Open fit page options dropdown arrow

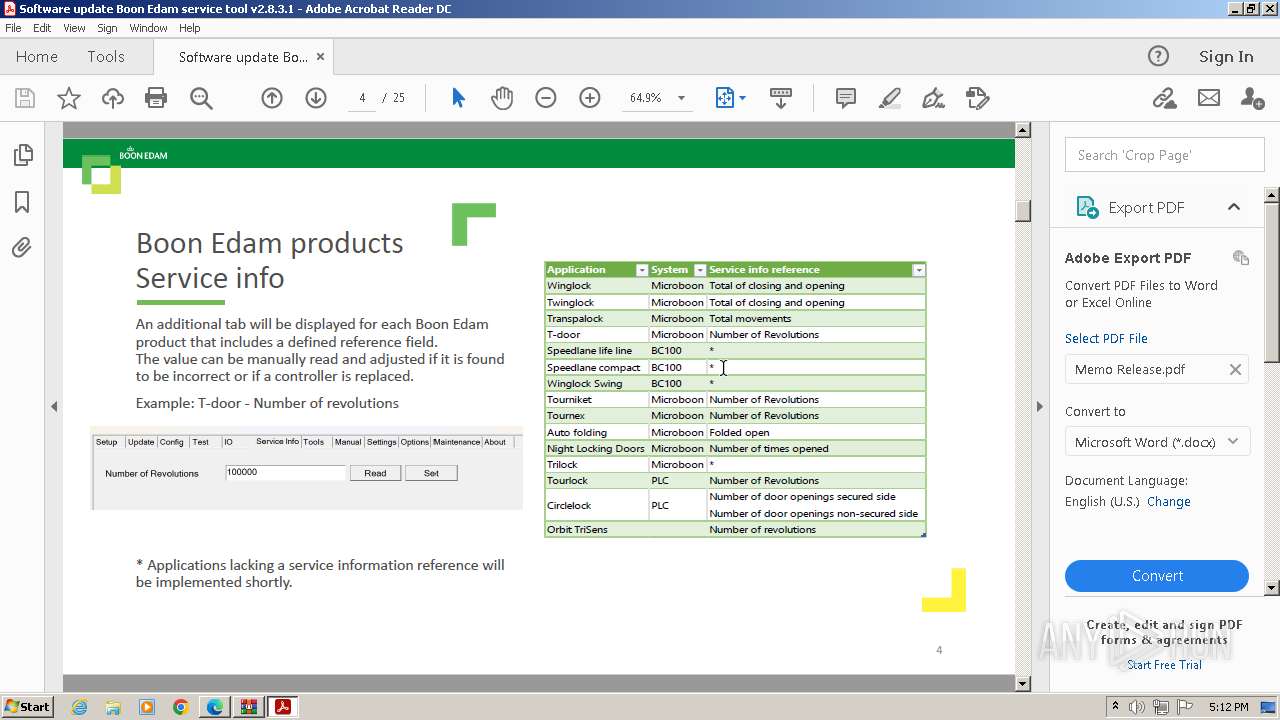(742, 98)
